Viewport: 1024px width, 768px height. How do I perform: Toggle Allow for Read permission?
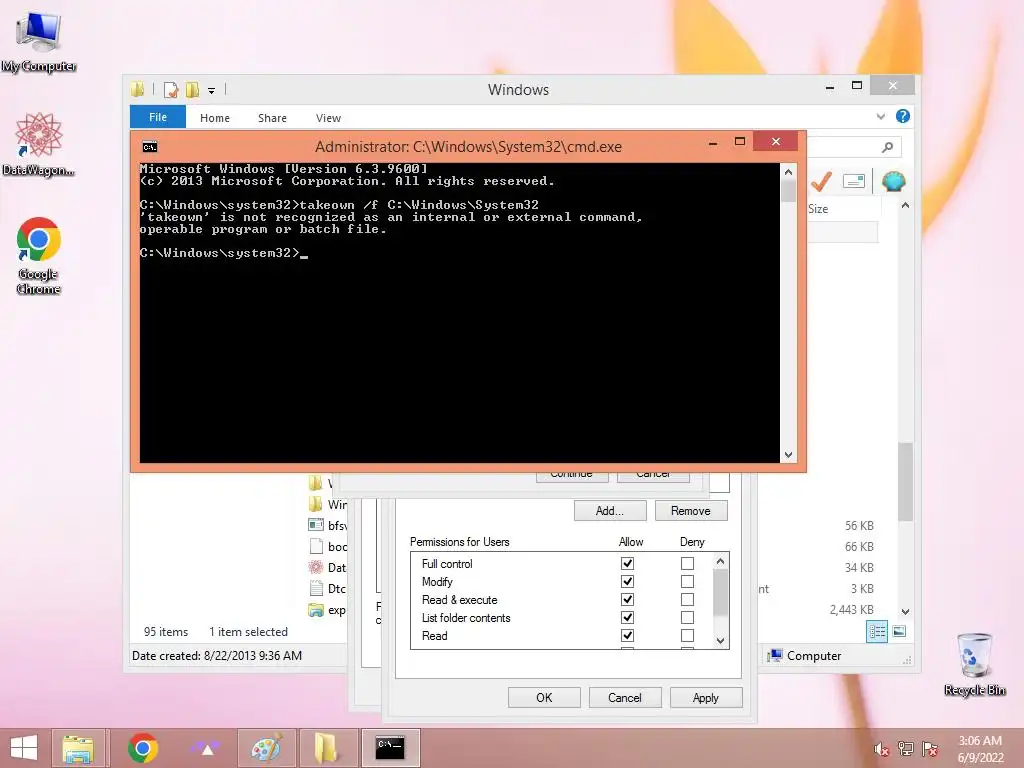click(627, 635)
